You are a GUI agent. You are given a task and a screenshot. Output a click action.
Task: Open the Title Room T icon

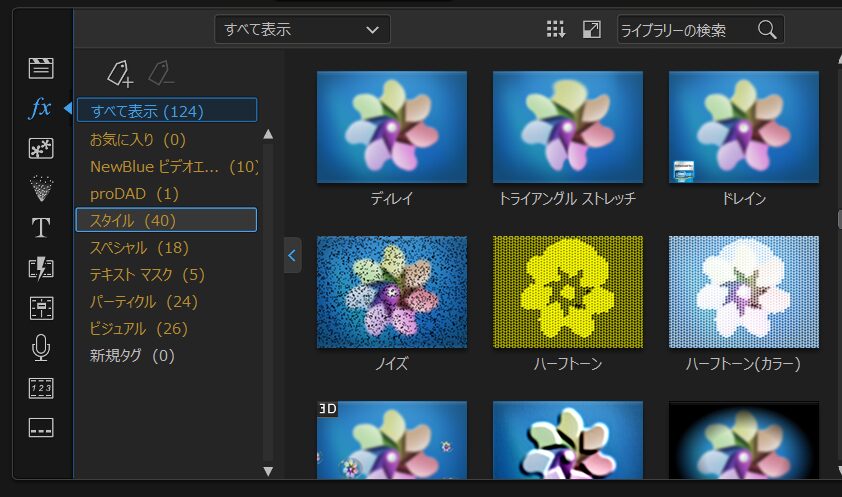[x=41, y=228]
